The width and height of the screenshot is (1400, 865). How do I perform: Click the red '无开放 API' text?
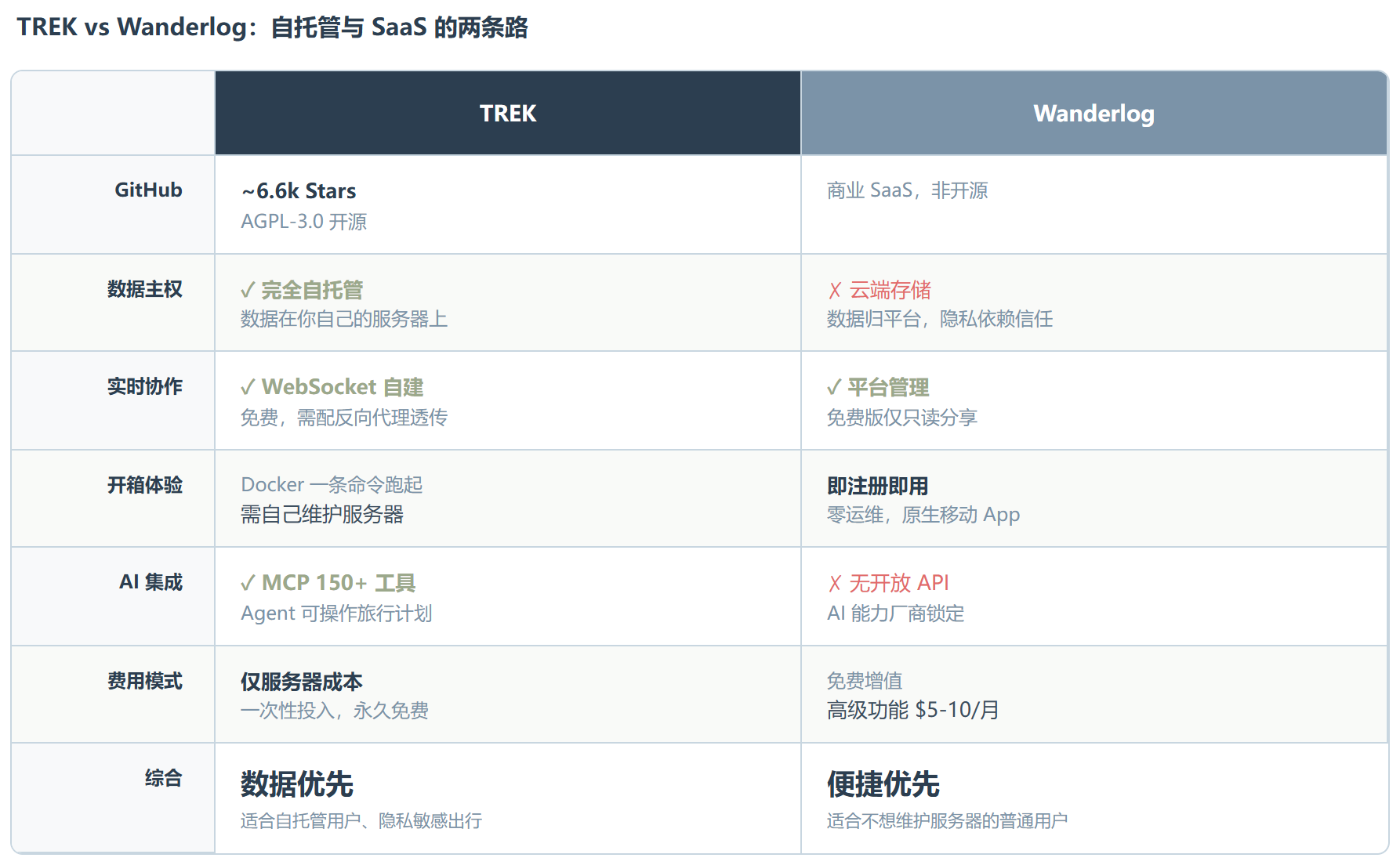click(899, 583)
